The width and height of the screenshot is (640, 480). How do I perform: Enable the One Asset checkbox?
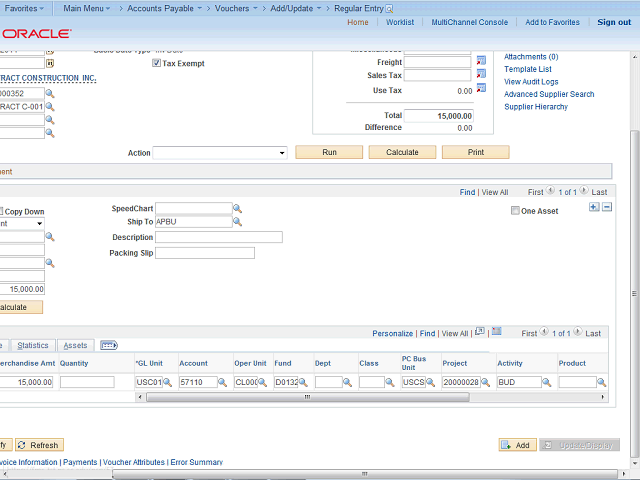[514, 211]
